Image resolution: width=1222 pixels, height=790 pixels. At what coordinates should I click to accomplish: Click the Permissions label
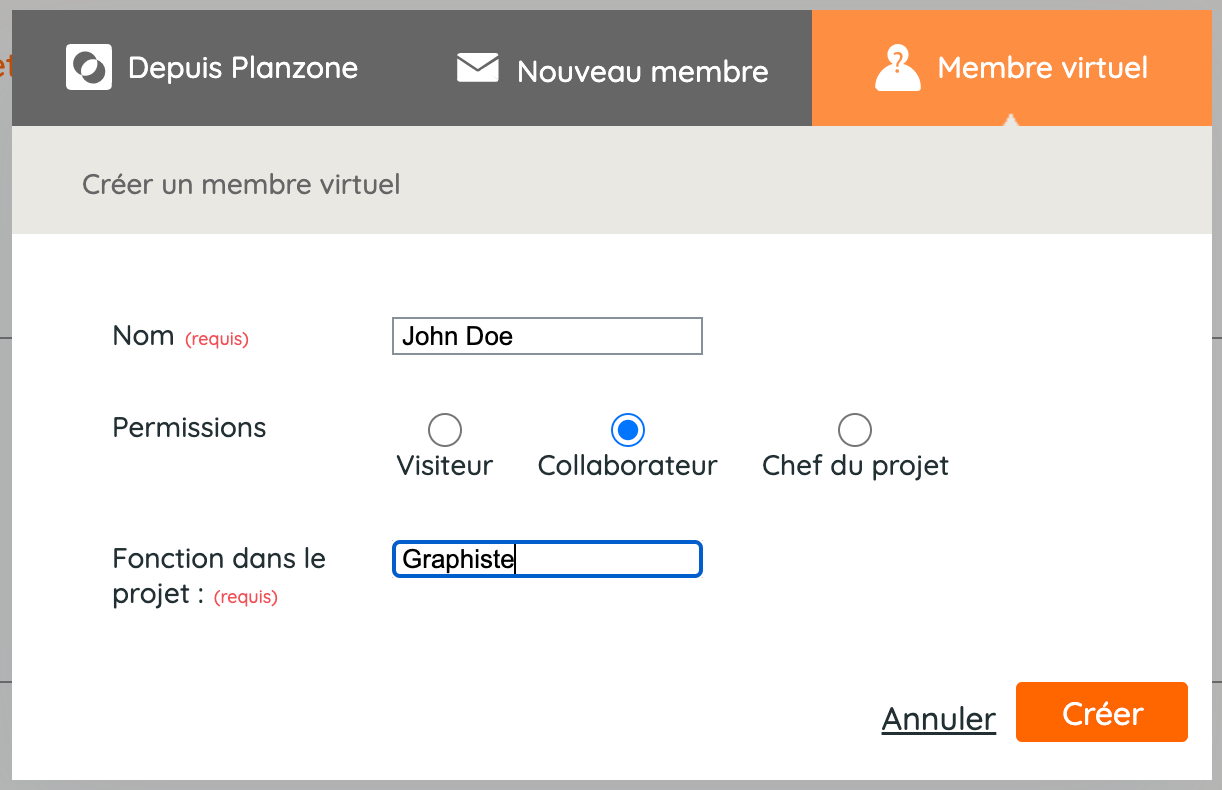point(189,428)
